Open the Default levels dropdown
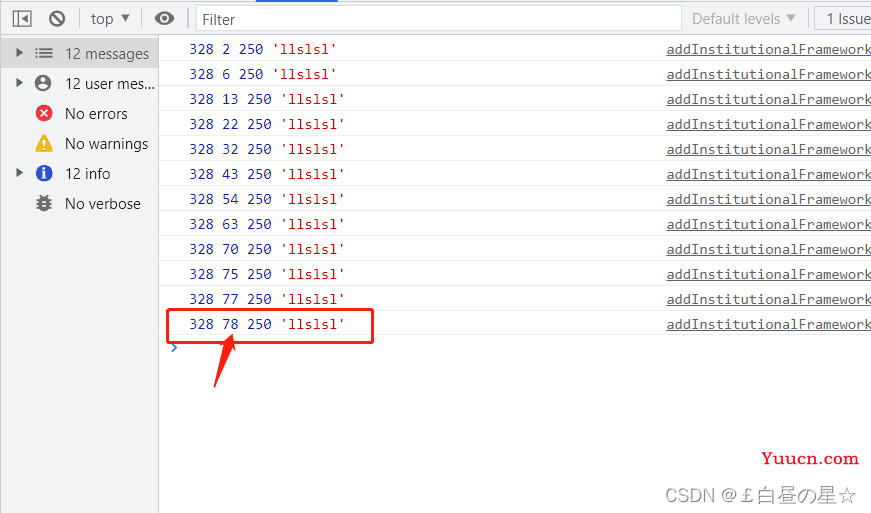The height and width of the screenshot is (513, 871). [x=743, y=19]
